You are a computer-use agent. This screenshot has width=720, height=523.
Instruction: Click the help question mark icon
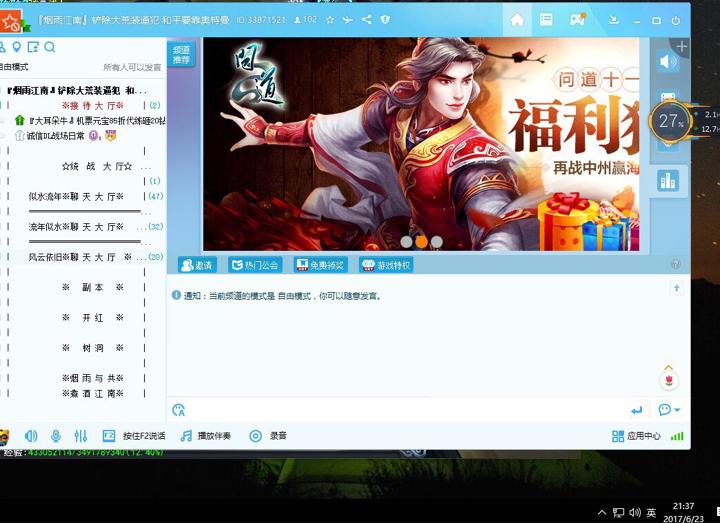point(675,264)
